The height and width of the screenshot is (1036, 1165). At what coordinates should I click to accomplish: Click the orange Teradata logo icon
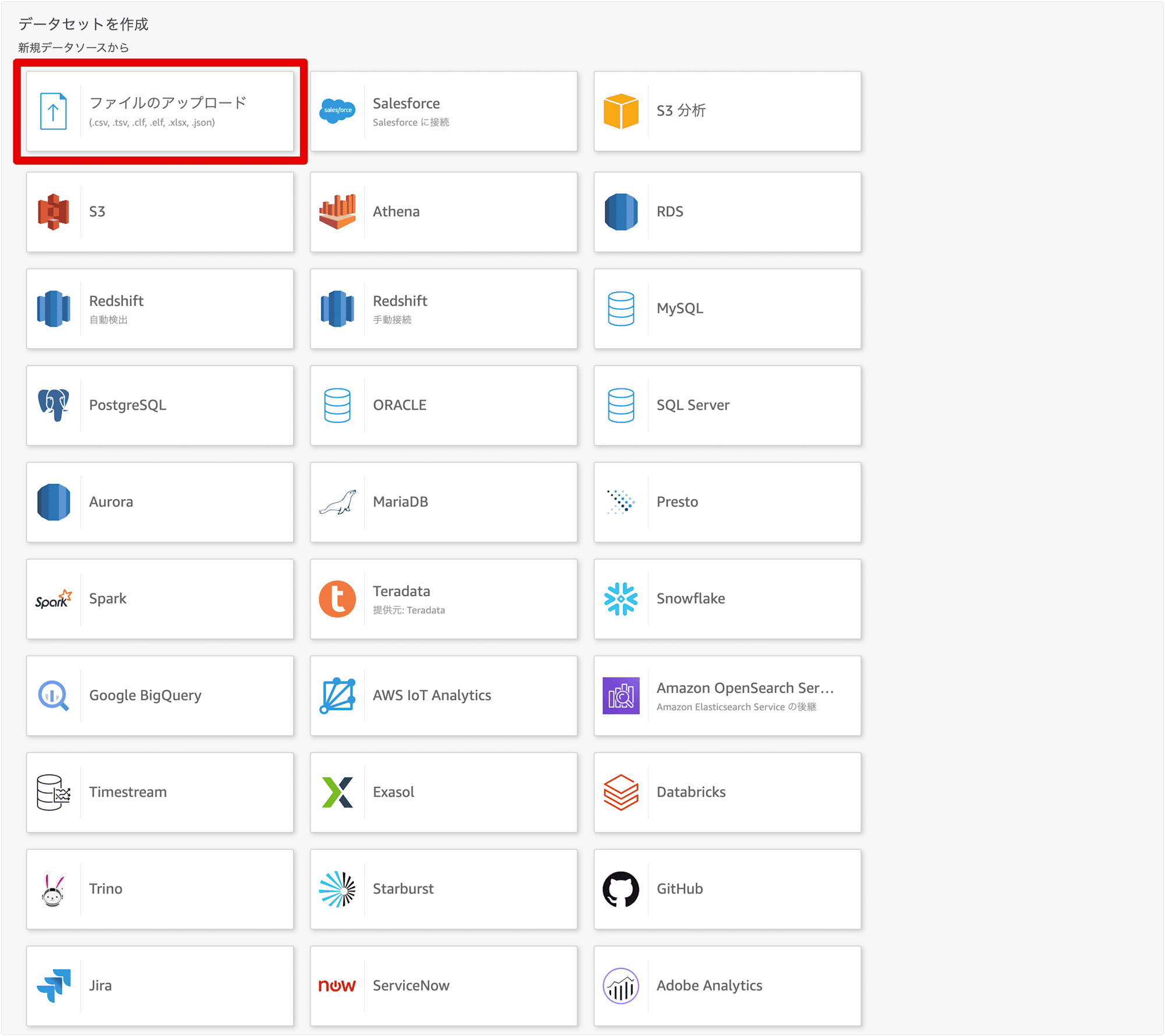coord(337,599)
